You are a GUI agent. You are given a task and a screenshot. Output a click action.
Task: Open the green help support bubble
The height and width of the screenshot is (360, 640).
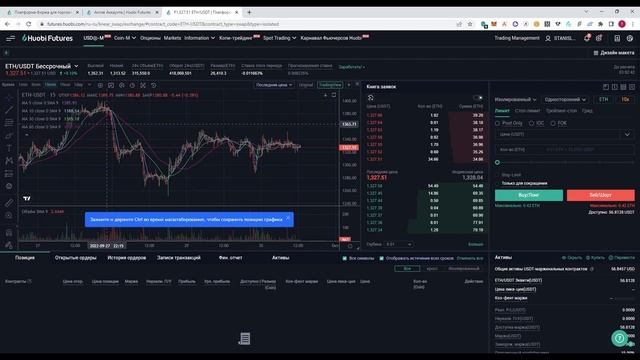(620, 338)
